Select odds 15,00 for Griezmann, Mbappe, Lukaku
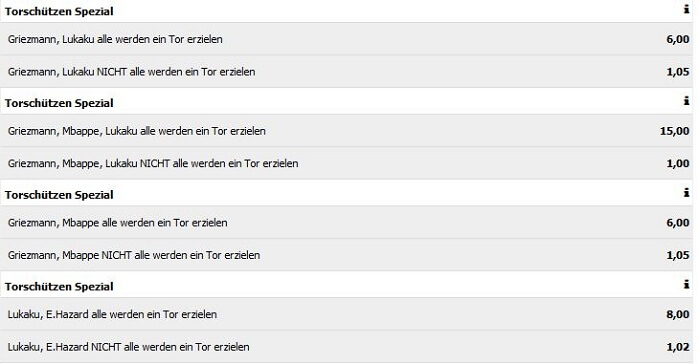Viewport: 699px width, 364px height. 674,131
